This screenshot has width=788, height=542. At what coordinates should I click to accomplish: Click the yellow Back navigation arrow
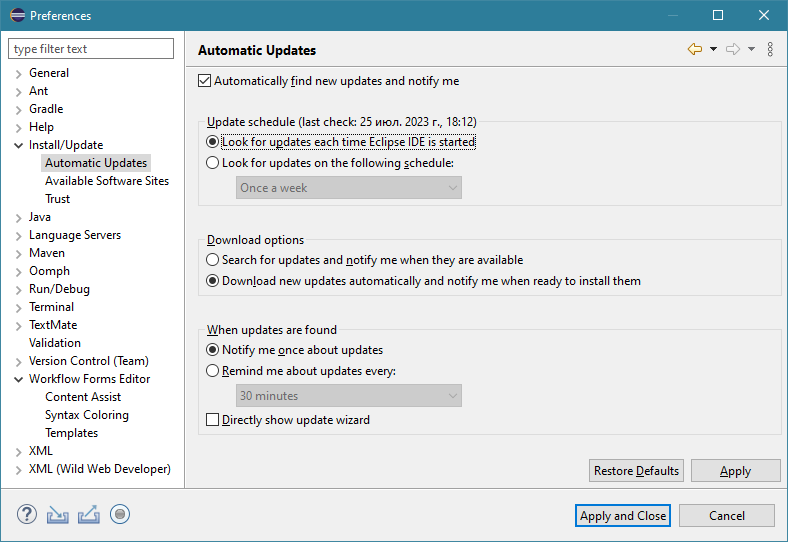tap(695, 49)
